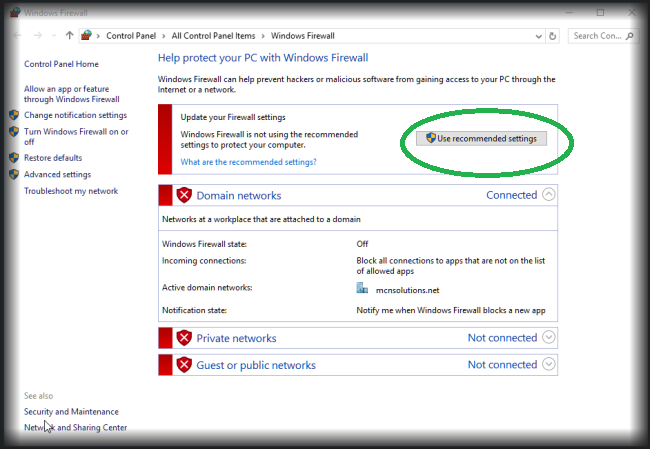Open Troubleshoot my network link
The height and width of the screenshot is (449, 650).
(71, 191)
